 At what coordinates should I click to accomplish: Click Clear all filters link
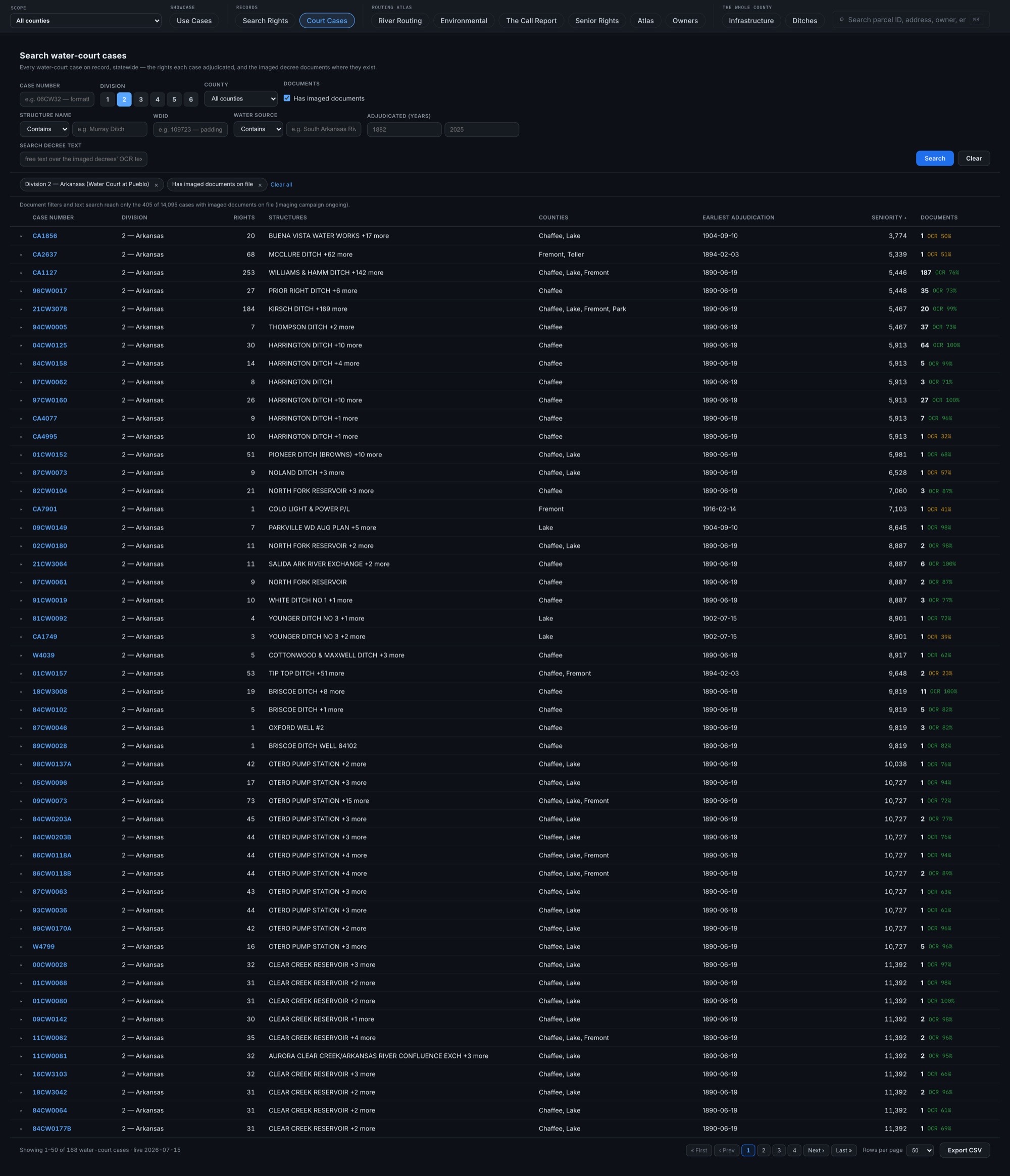pos(281,185)
